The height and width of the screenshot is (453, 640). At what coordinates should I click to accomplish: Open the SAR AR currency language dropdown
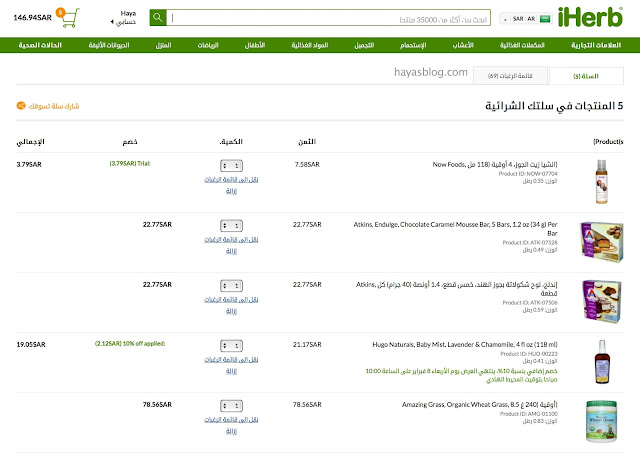525,19
